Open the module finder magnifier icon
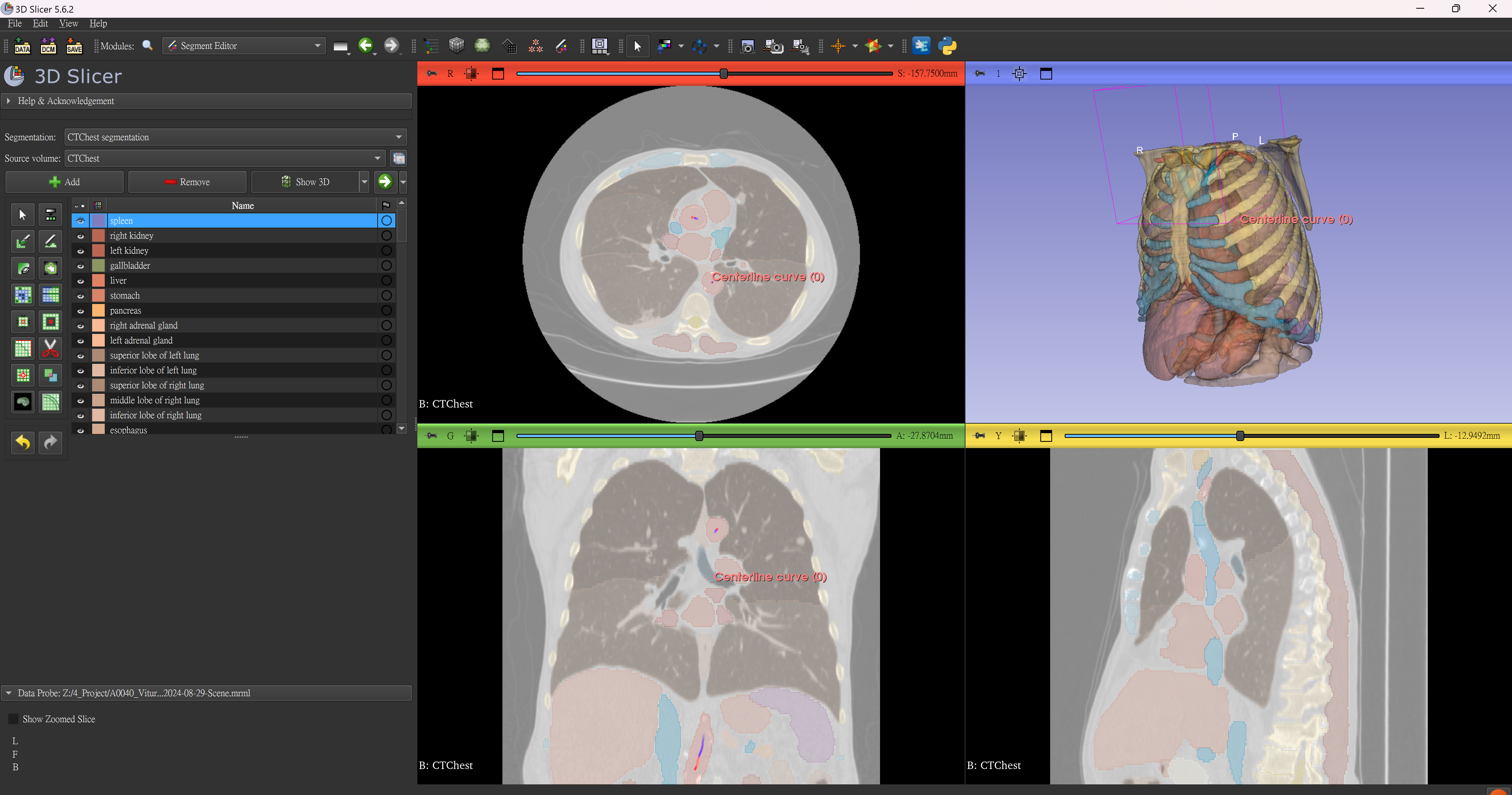Image resolution: width=1512 pixels, height=795 pixels. tap(148, 46)
